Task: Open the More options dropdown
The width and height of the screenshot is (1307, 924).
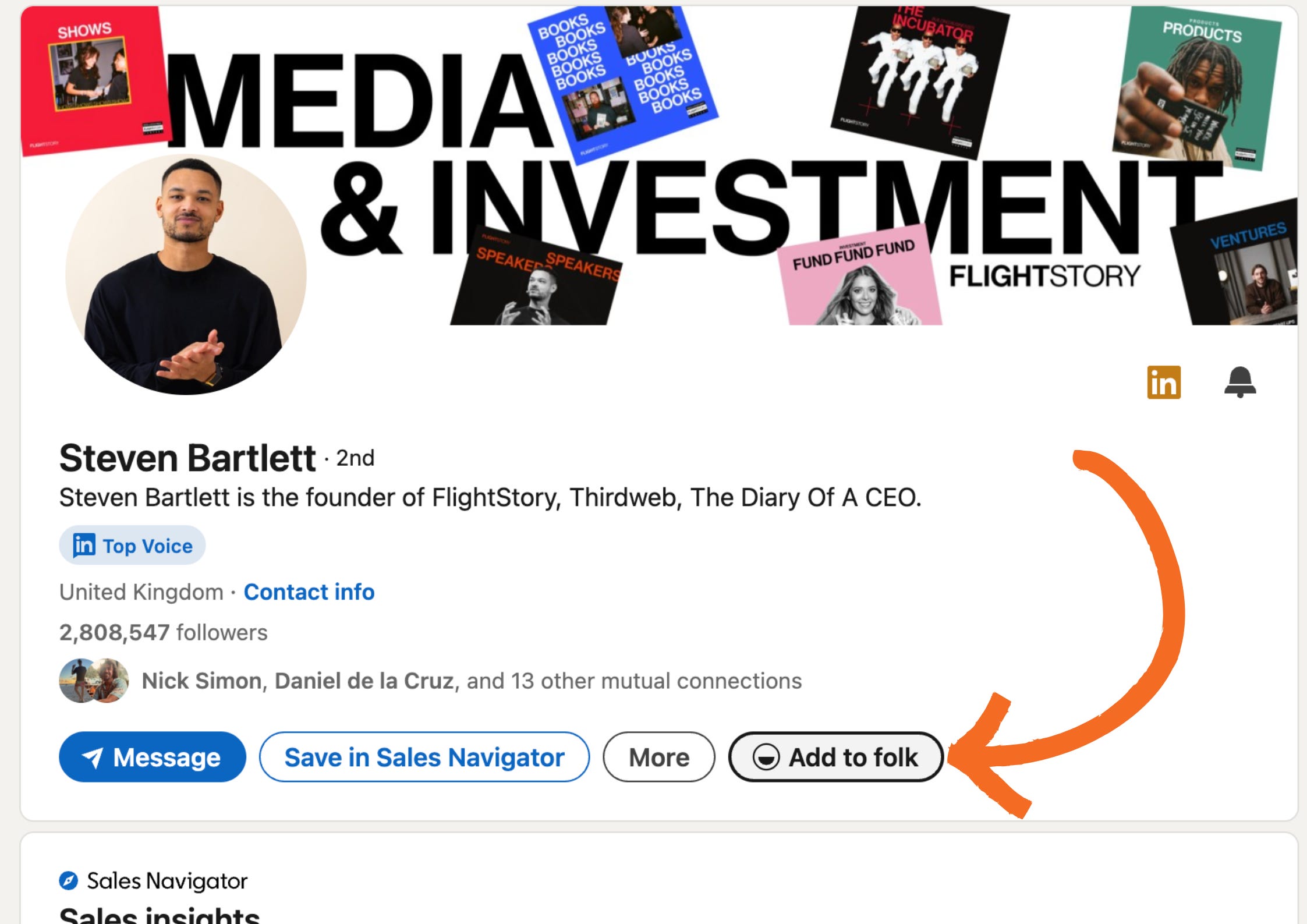Action: pos(659,757)
